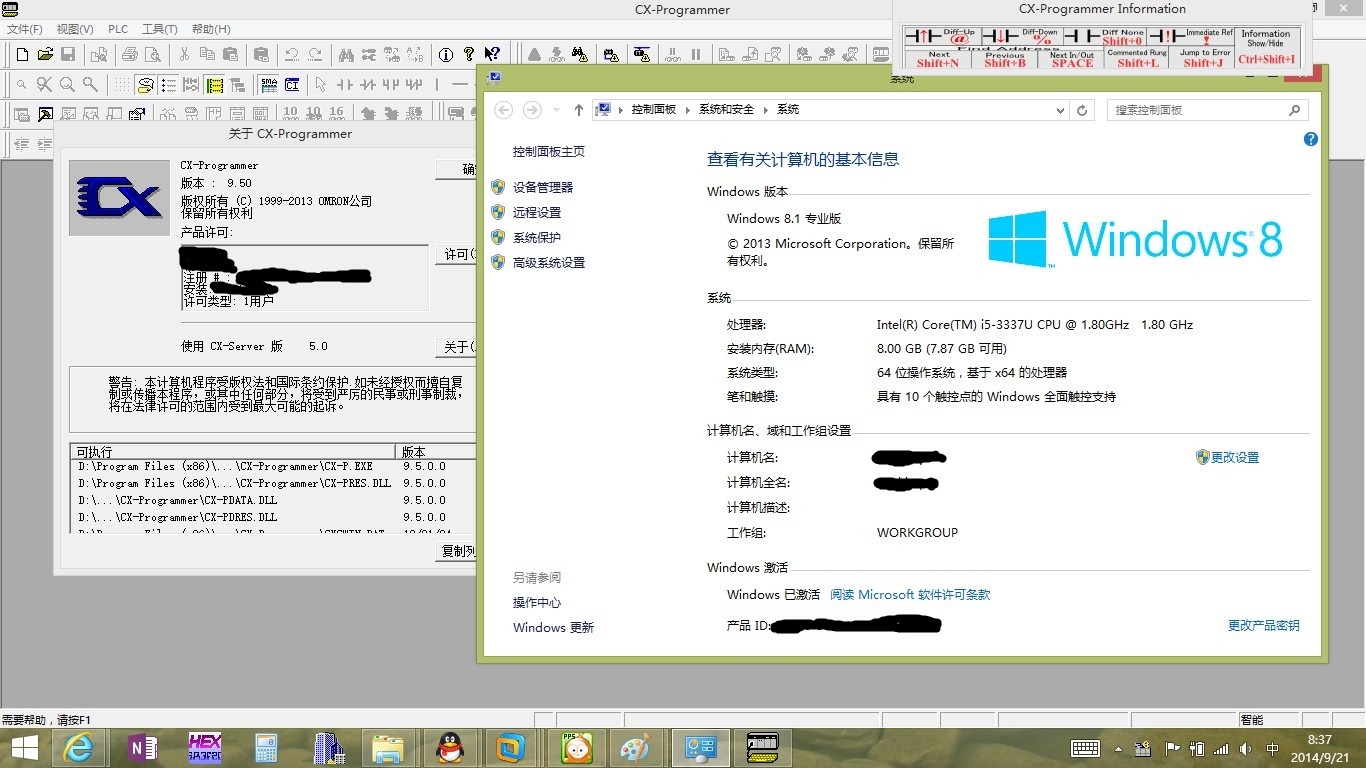Click the normally open contact ladder icon

click(345, 85)
